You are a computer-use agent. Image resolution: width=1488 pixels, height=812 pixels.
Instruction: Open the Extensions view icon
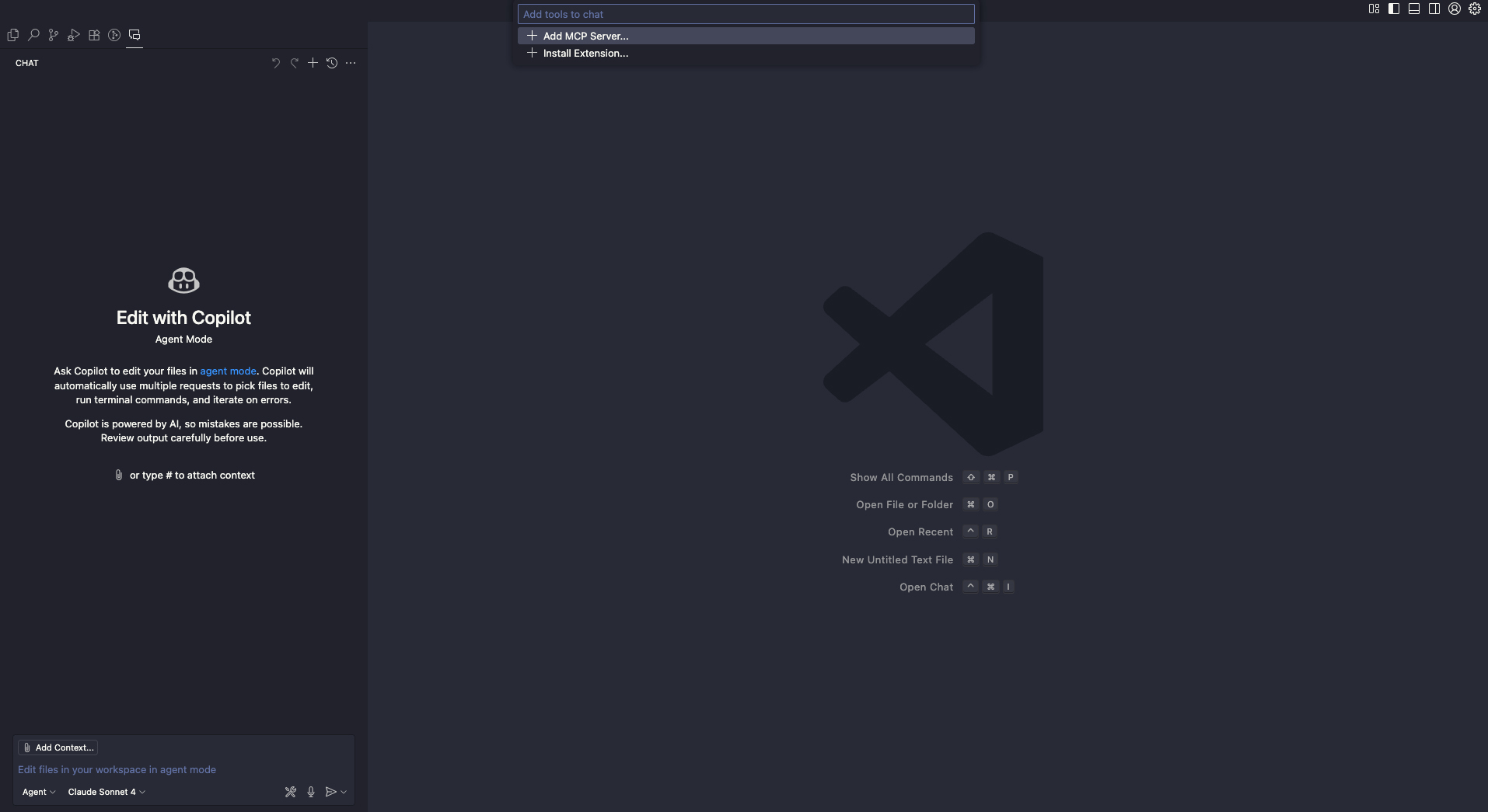[x=94, y=35]
